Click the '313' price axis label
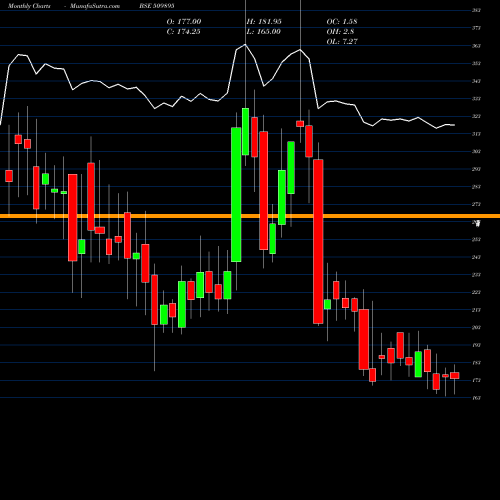500x500 pixels. tap(476, 134)
